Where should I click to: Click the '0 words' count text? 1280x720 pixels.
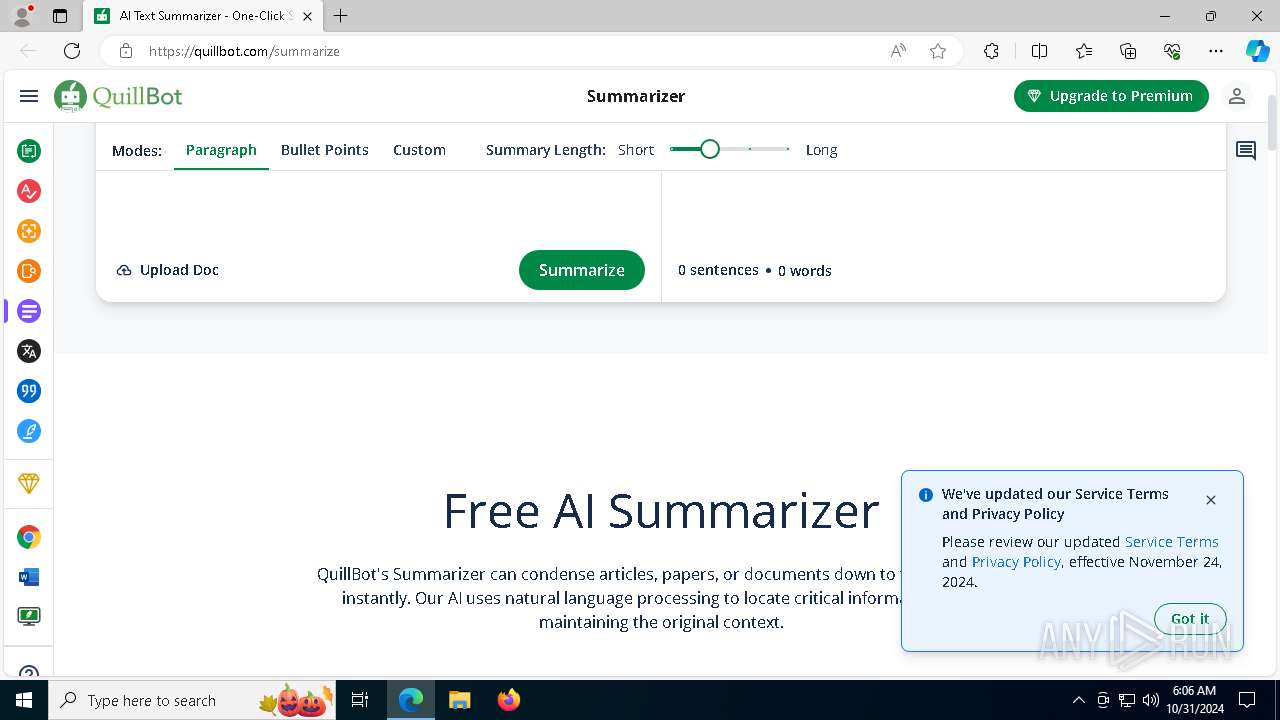tap(805, 271)
